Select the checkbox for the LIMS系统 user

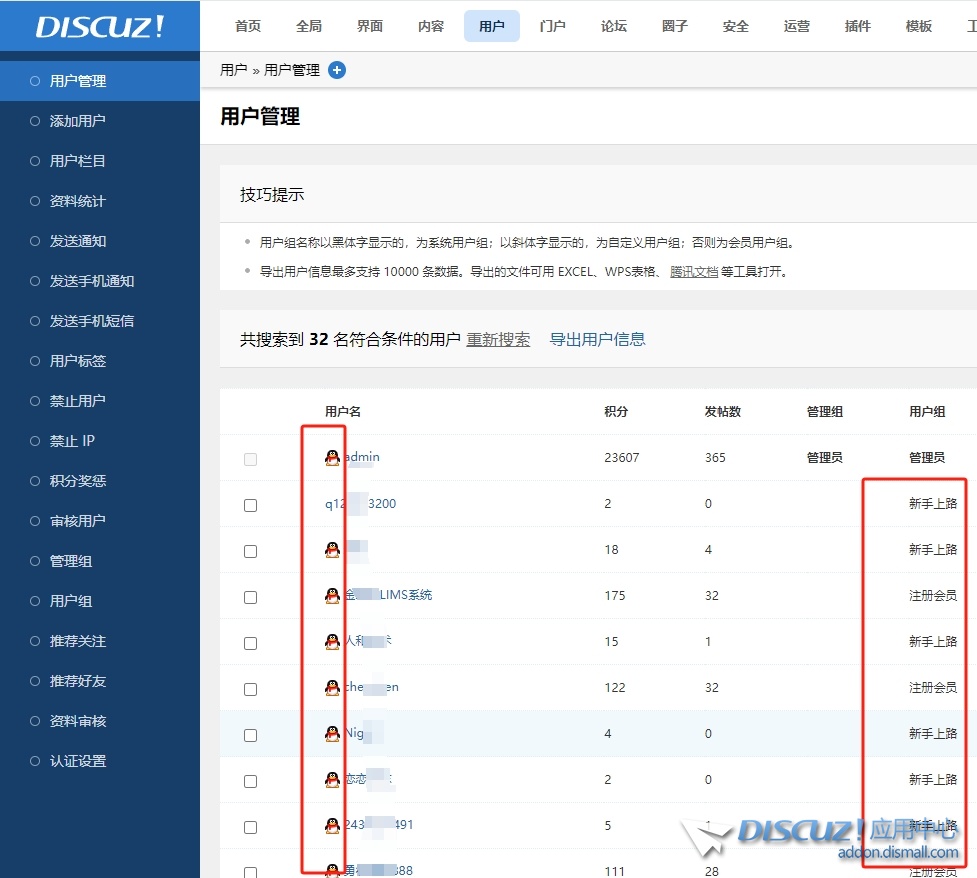pyautogui.click(x=249, y=596)
